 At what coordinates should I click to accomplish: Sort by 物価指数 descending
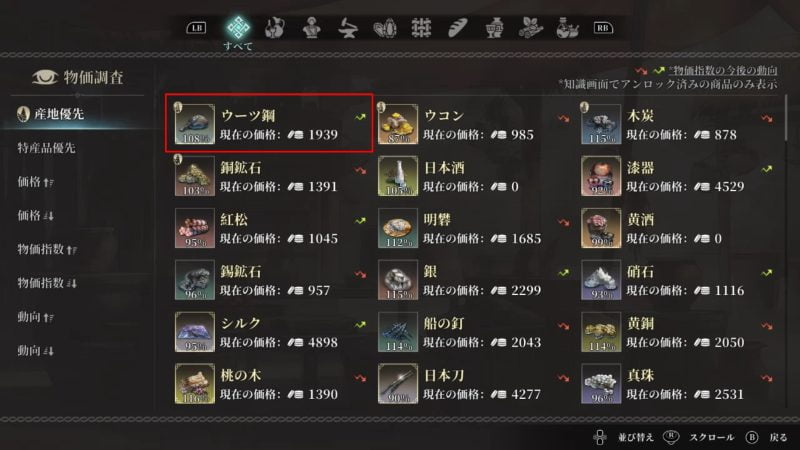point(47,283)
